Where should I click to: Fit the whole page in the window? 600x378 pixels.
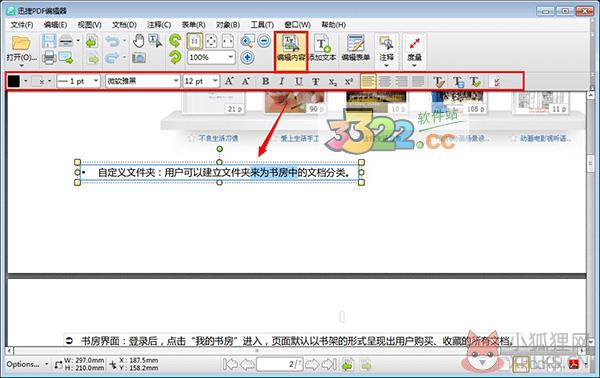(211, 41)
